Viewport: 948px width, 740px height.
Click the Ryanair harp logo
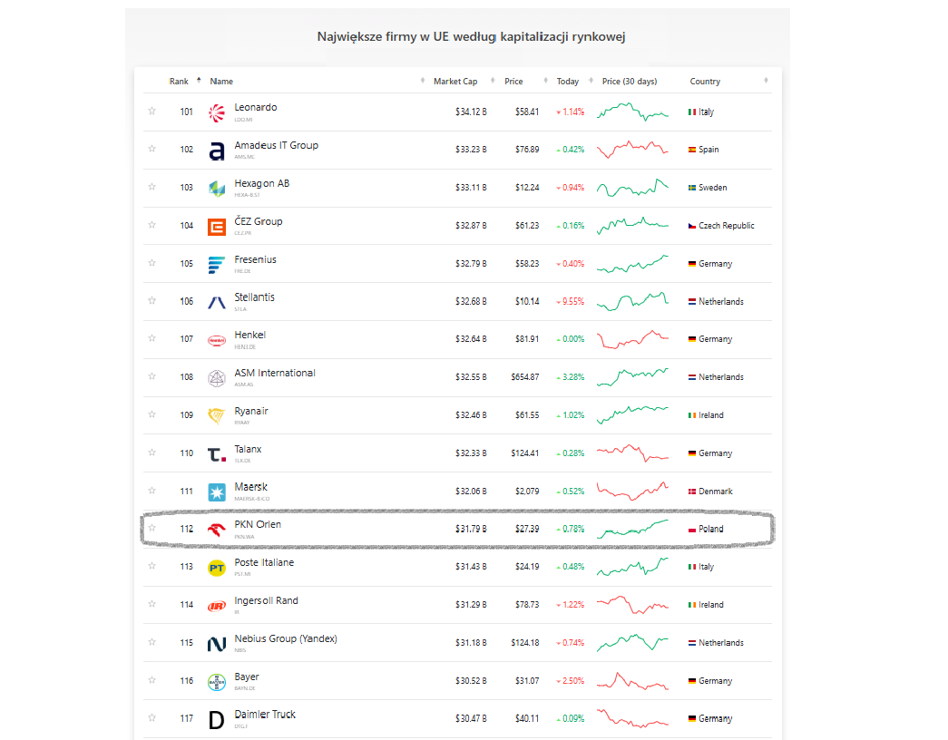point(216,416)
